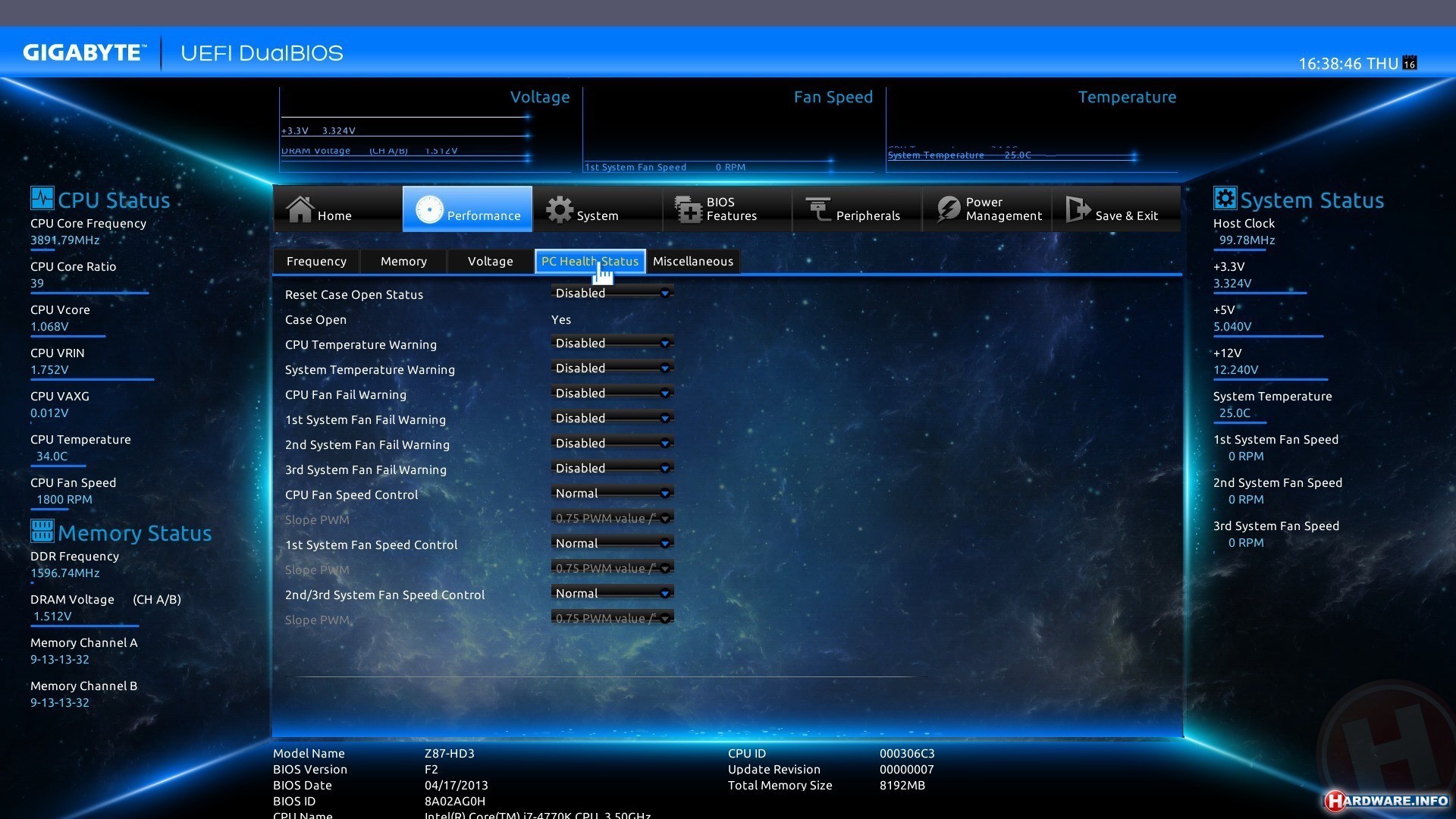Open the CPU Fan Speed Control dropdown
The width and height of the screenshot is (1456, 819).
tap(612, 494)
